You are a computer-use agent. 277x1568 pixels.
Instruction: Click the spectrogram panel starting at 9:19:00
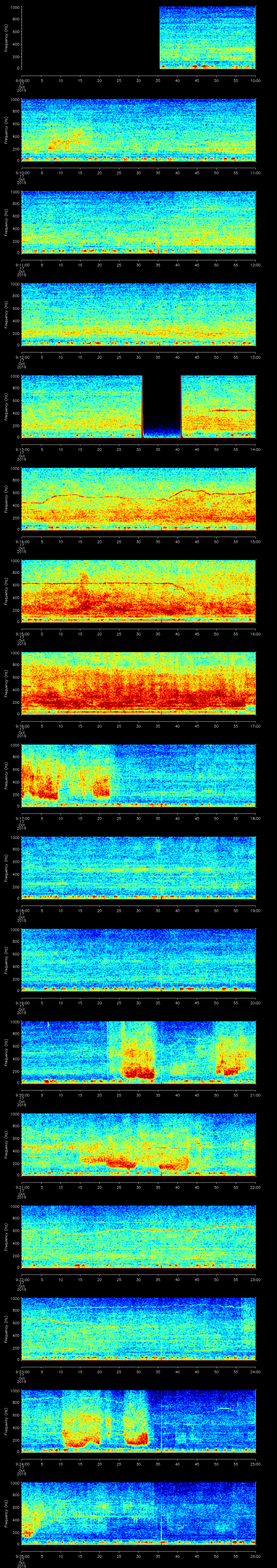pos(139,960)
